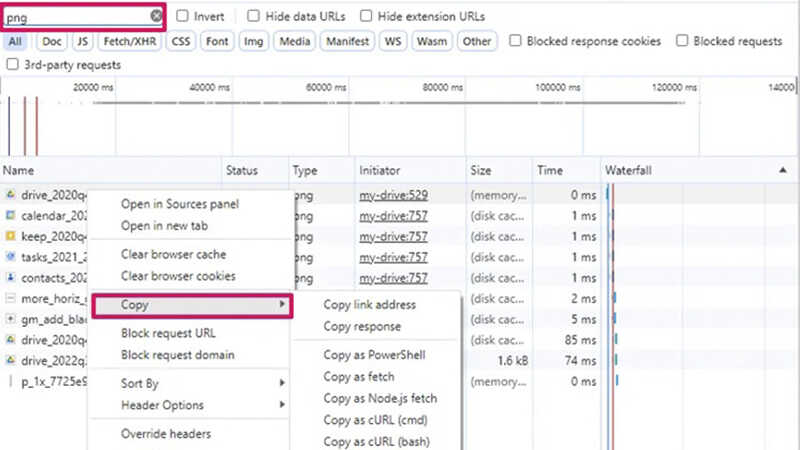Click the drive_2020q4 file icon in first row
The image size is (800, 450).
point(10,194)
